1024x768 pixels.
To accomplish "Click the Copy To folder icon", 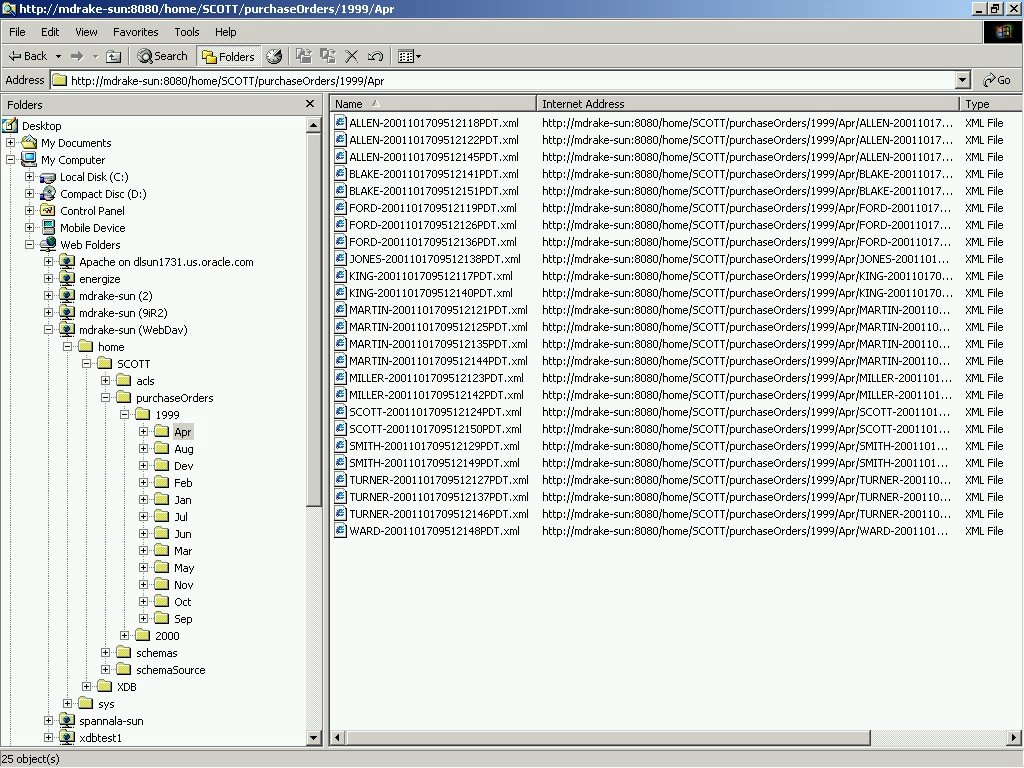I will [328, 57].
